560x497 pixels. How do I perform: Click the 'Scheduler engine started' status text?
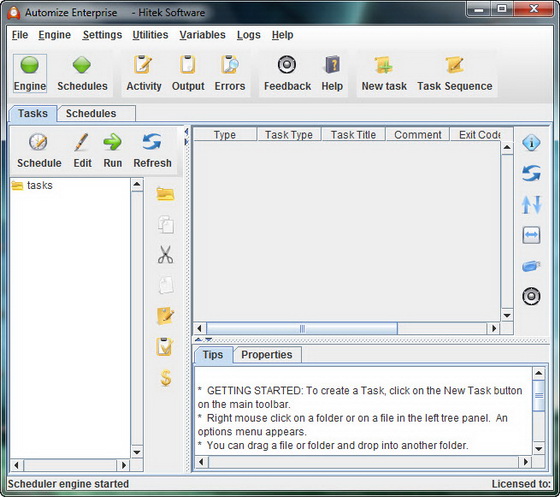68,484
